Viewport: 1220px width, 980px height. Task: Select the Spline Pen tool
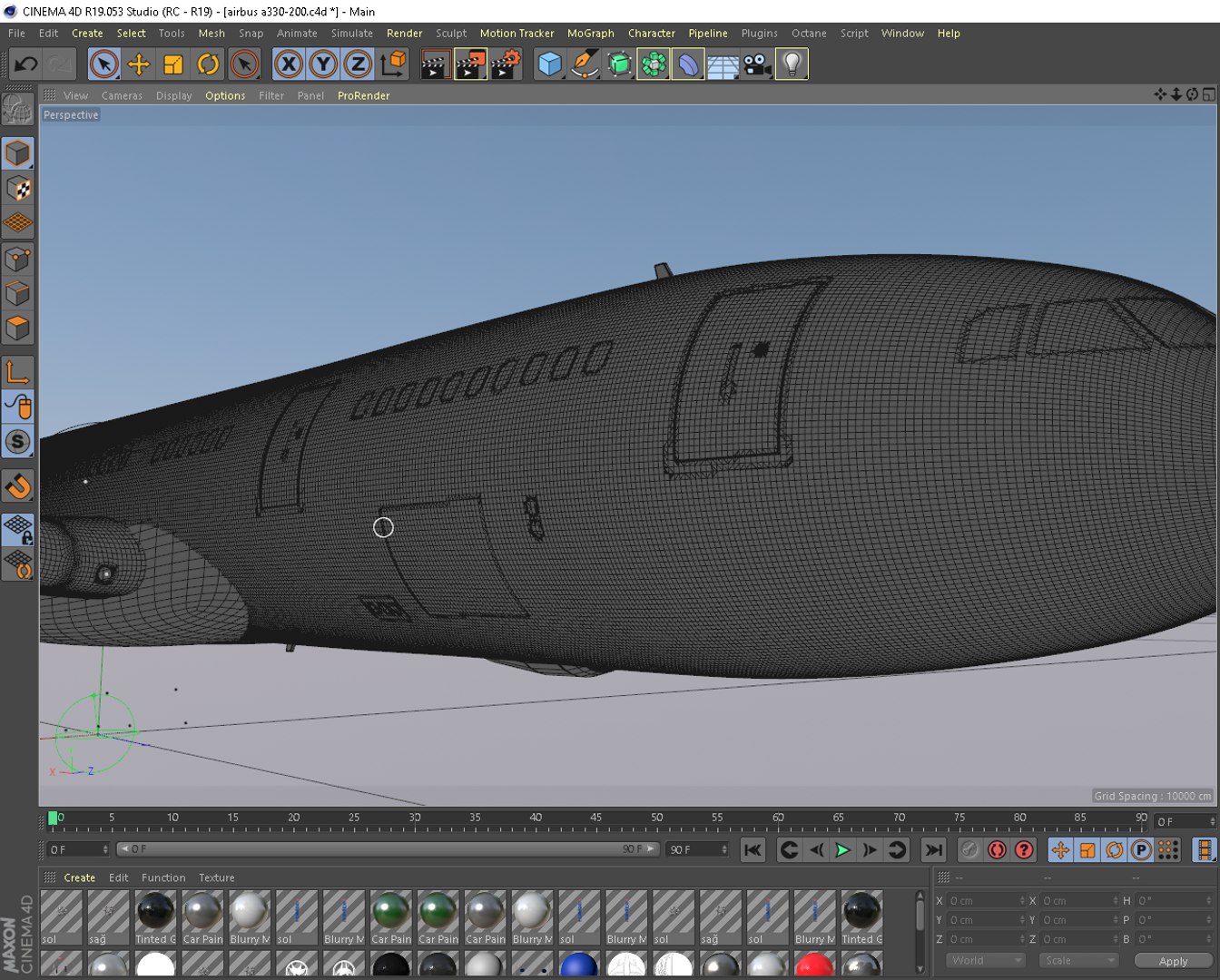[x=585, y=64]
